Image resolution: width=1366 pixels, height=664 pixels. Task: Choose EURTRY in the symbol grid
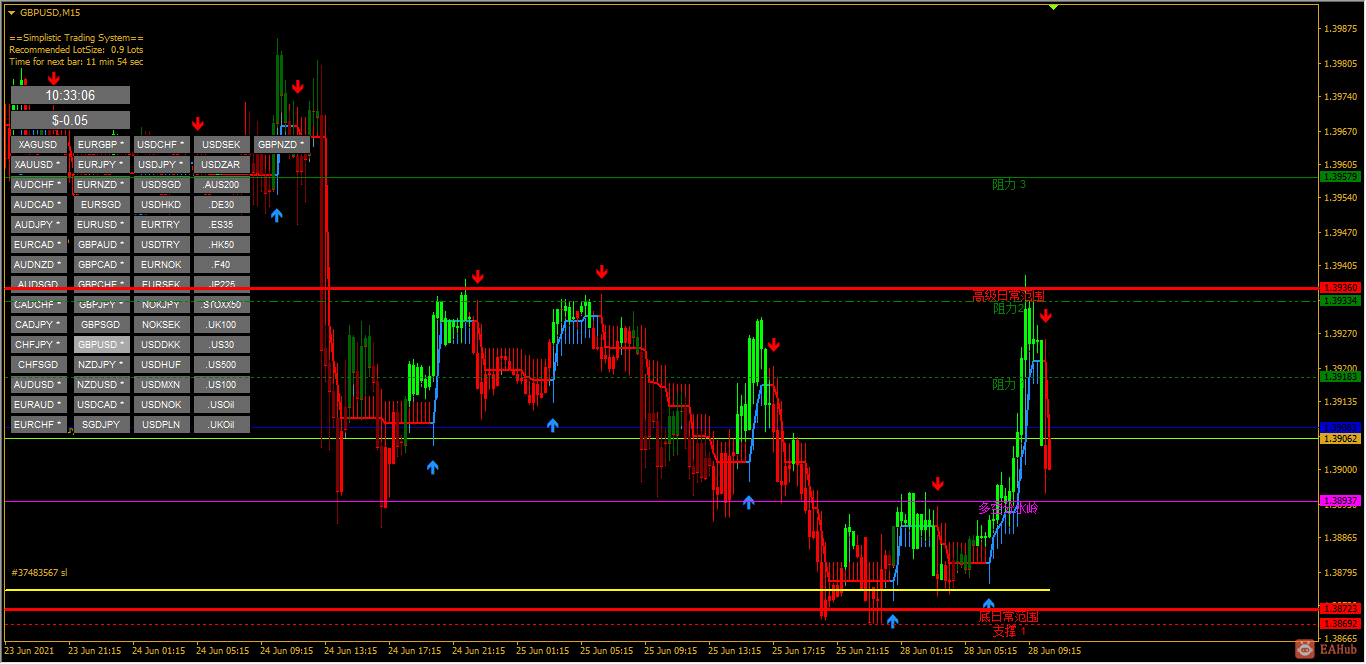click(x=161, y=225)
